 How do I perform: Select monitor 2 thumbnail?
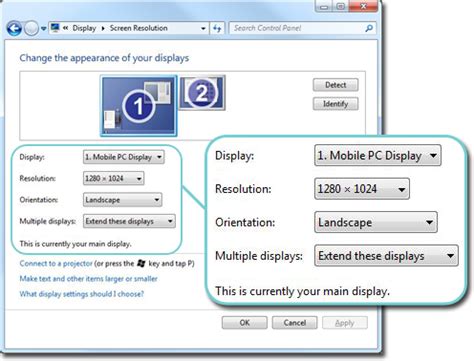202,93
